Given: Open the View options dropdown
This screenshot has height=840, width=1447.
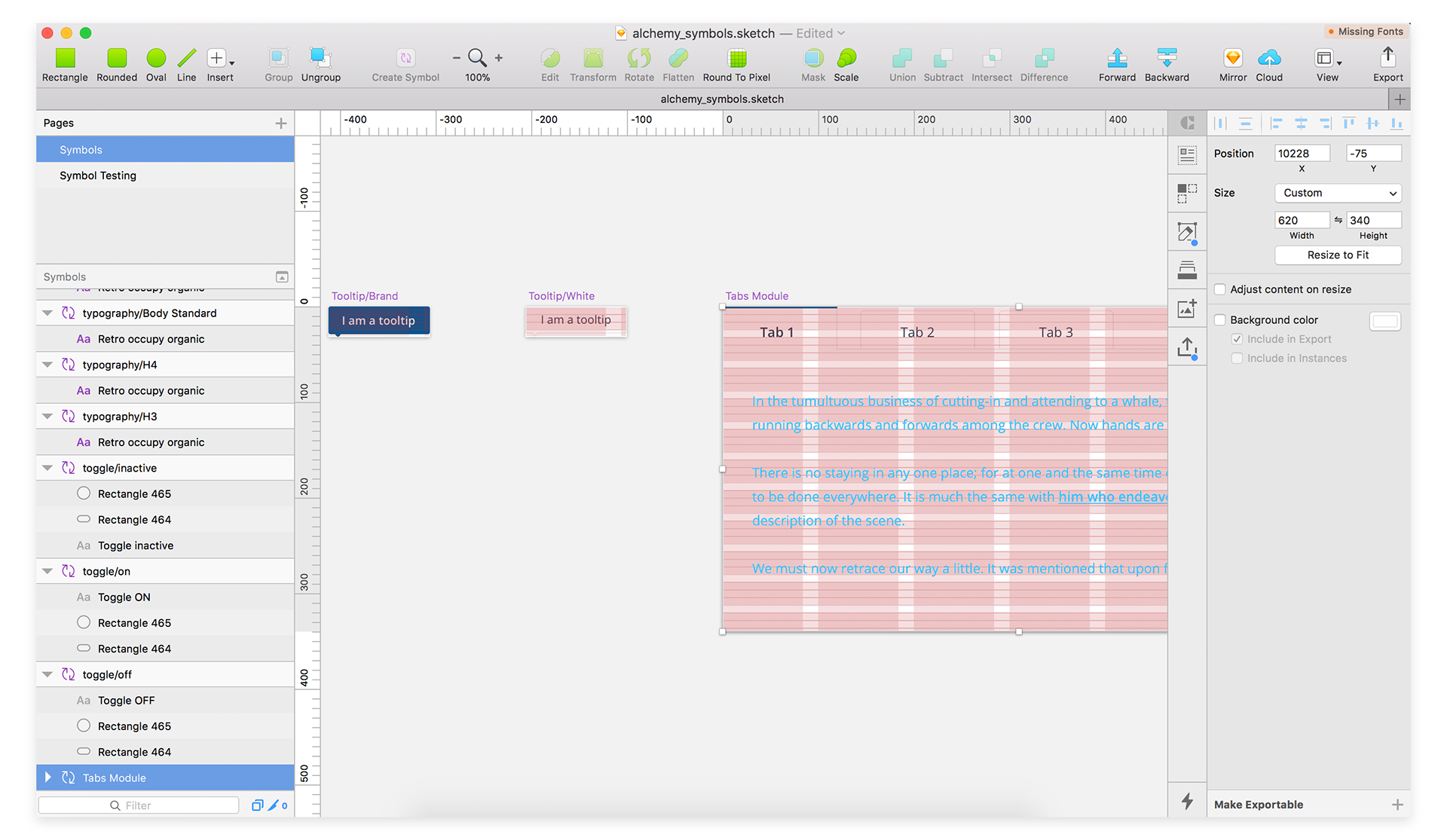Looking at the screenshot, I should pyautogui.click(x=1328, y=58).
